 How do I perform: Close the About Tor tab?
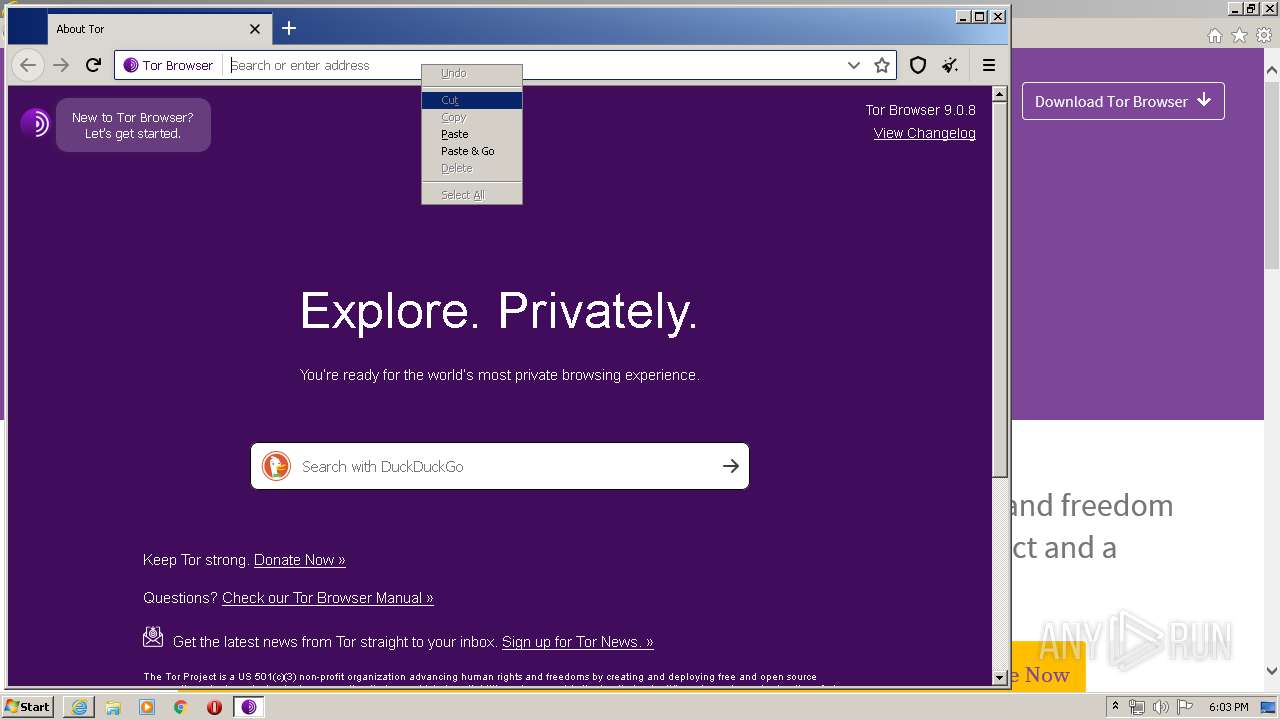pyautogui.click(x=254, y=29)
